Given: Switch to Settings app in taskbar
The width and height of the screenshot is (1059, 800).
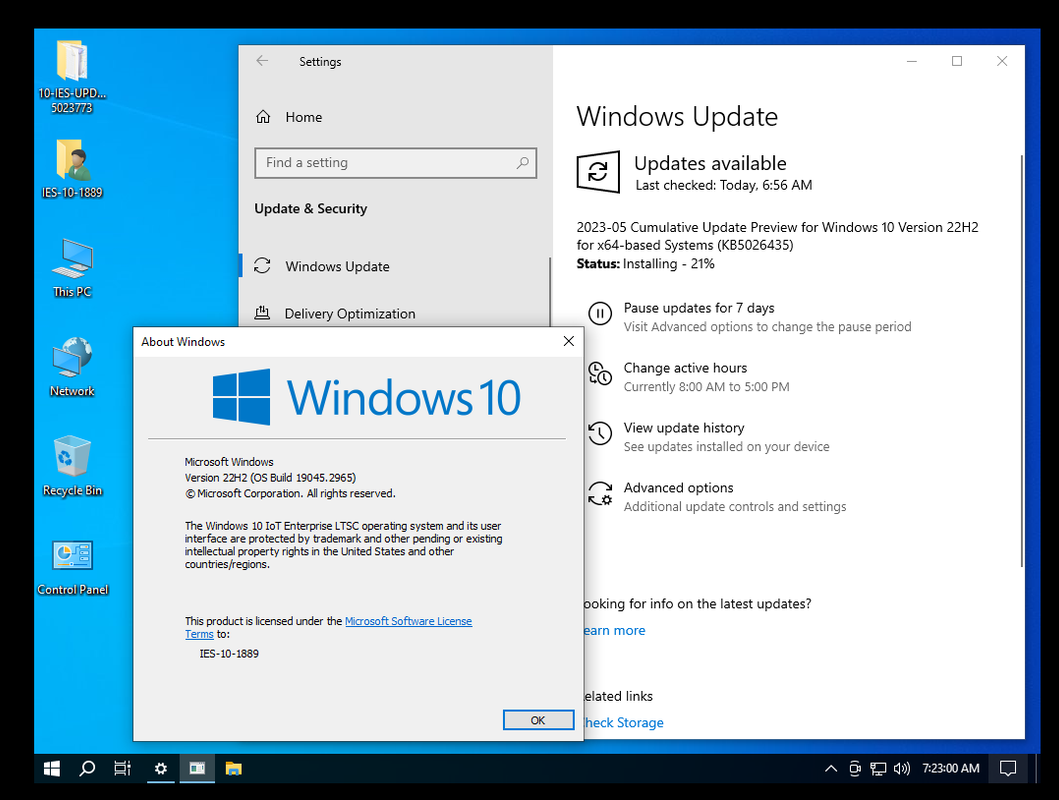Looking at the screenshot, I should tap(161, 768).
